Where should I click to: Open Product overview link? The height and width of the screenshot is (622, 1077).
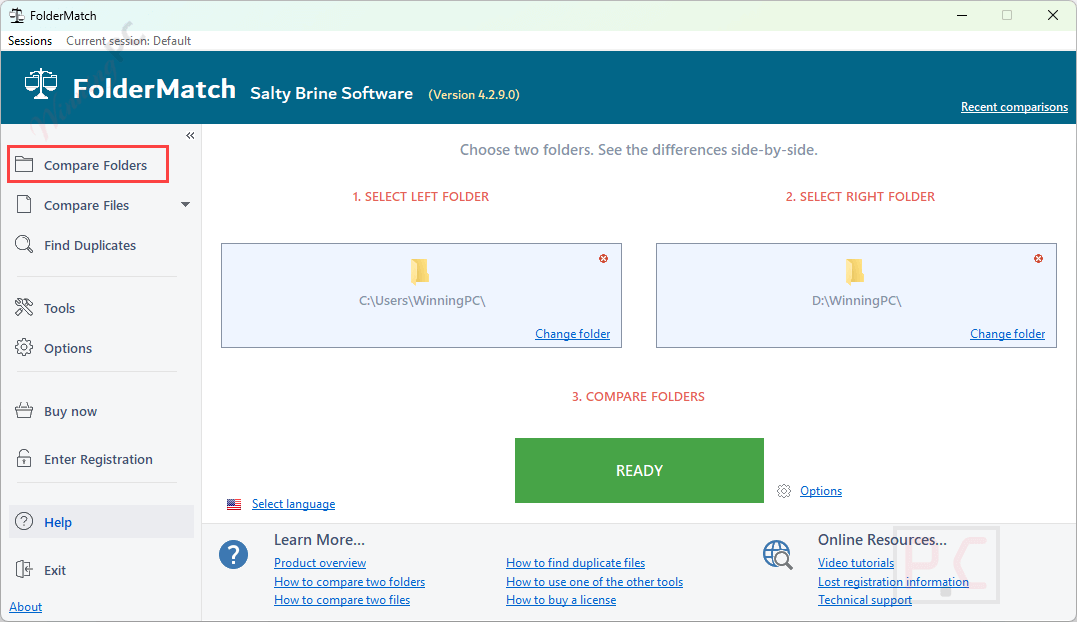coord(320,563)
